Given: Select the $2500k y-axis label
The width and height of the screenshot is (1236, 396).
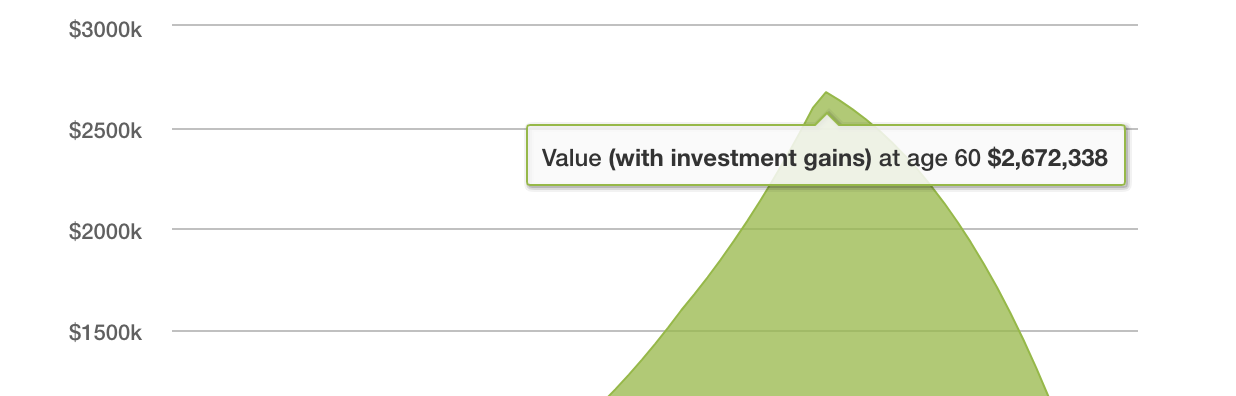Looking at the screenshot, I should (x=105, y=130).
